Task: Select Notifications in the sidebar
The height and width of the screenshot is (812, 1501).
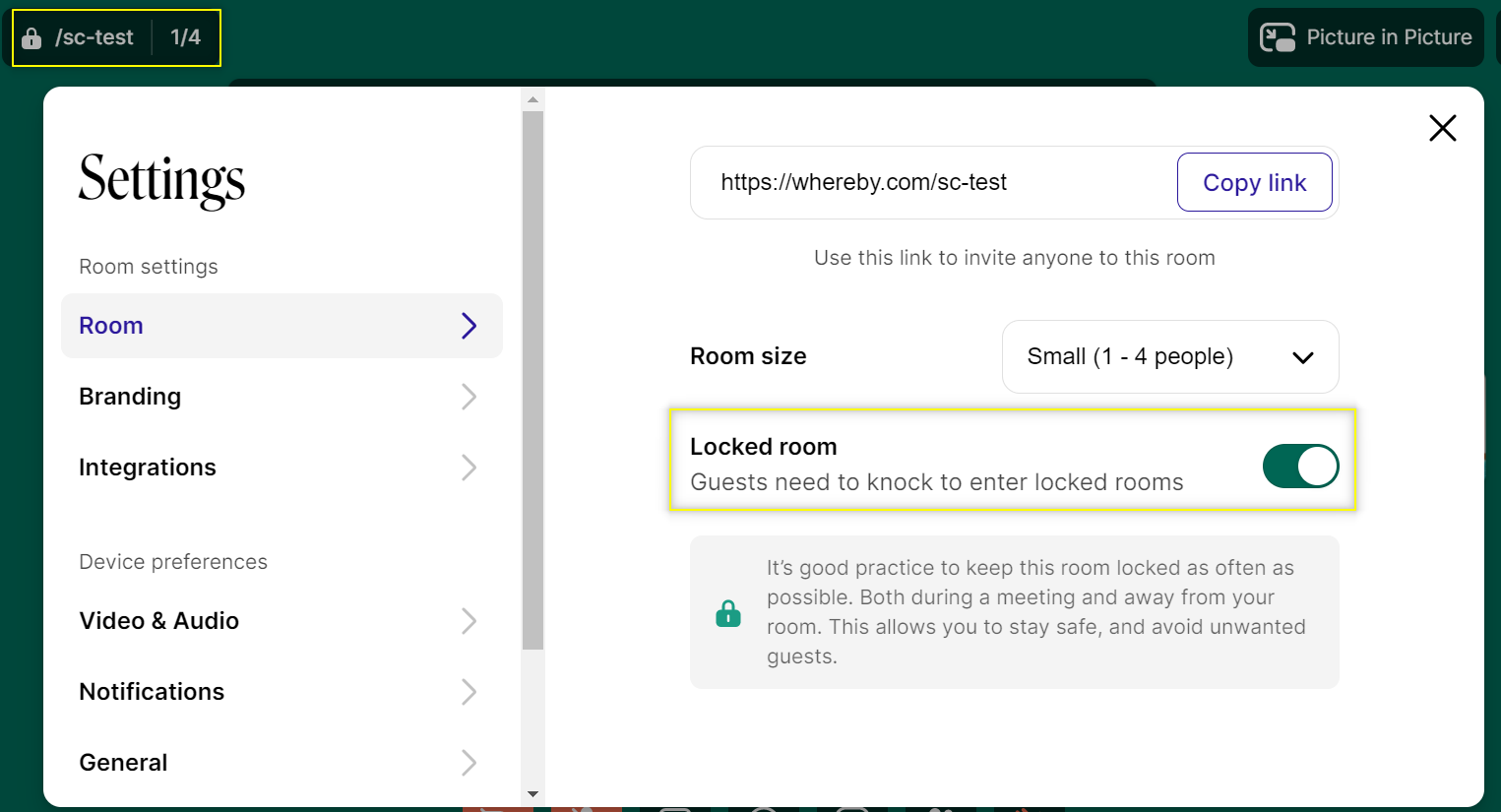Action: click(x=281, y=692)
